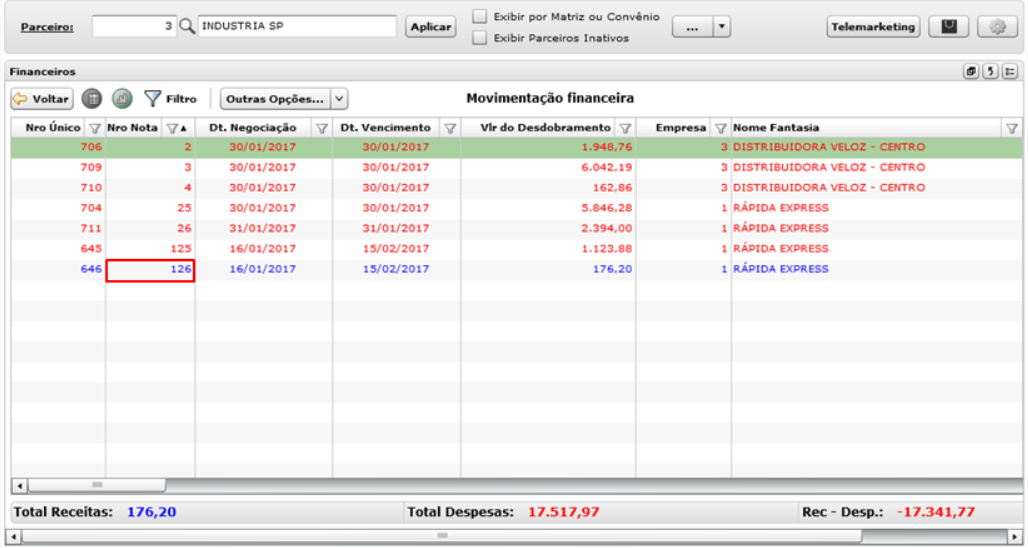Toggle Exibir por Matriz ou Convênio checkbox
This screenshot has width=1028, height=548.
coord(480,16)
